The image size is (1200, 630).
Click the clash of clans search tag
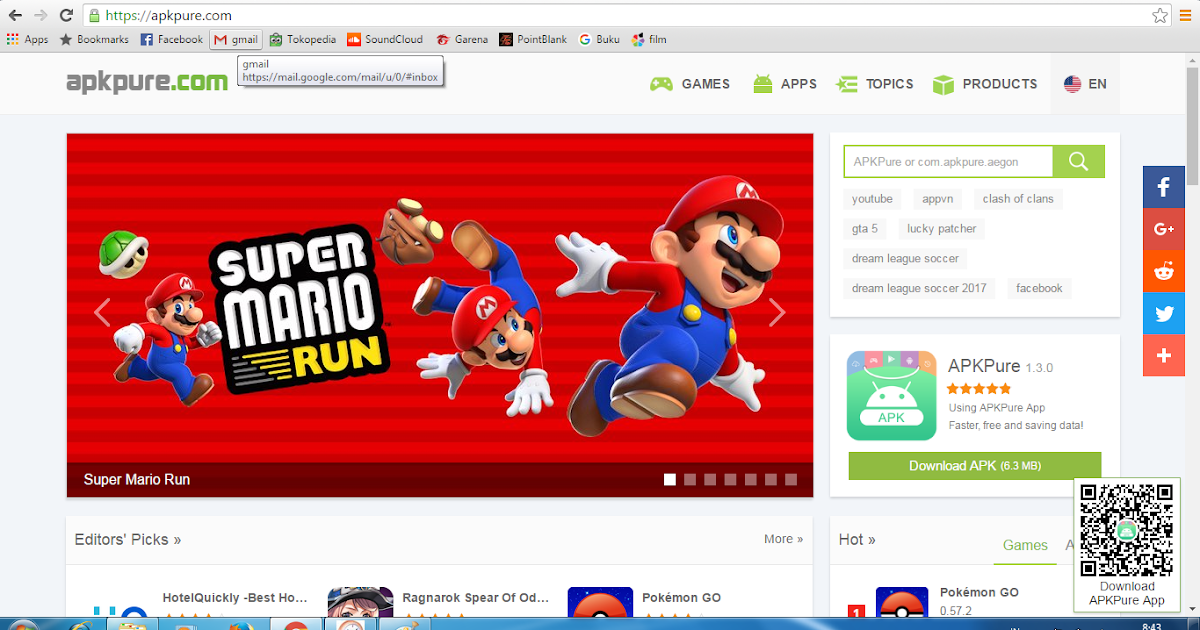click(1018, 199)
